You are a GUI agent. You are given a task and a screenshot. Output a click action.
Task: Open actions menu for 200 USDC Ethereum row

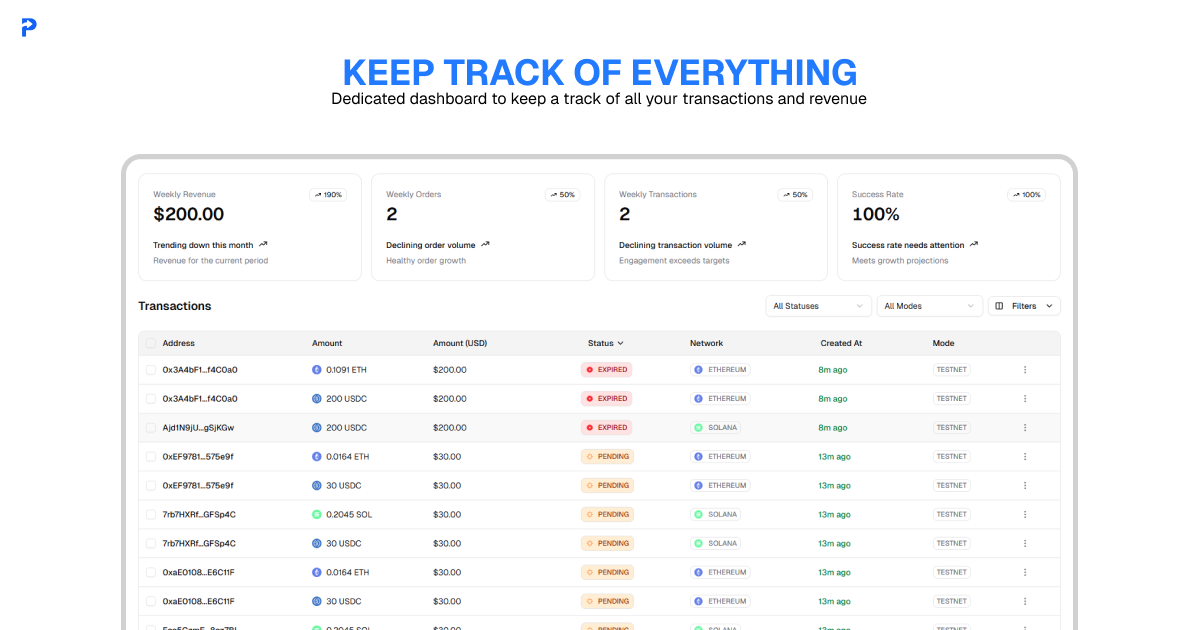click(1025, 399)
